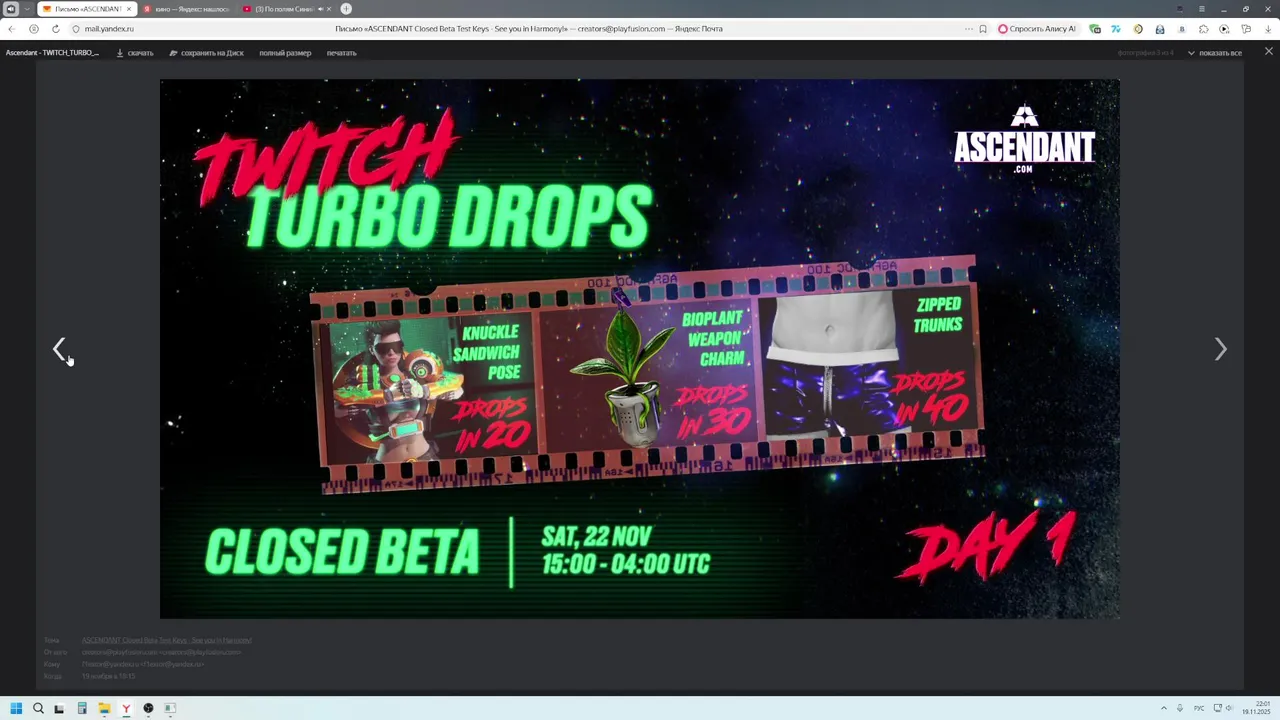The image size is (1280, 720).
Task: Click the 'Ascendant - TWITCH_TURBO_...' file name
Action: click(52, 53)
